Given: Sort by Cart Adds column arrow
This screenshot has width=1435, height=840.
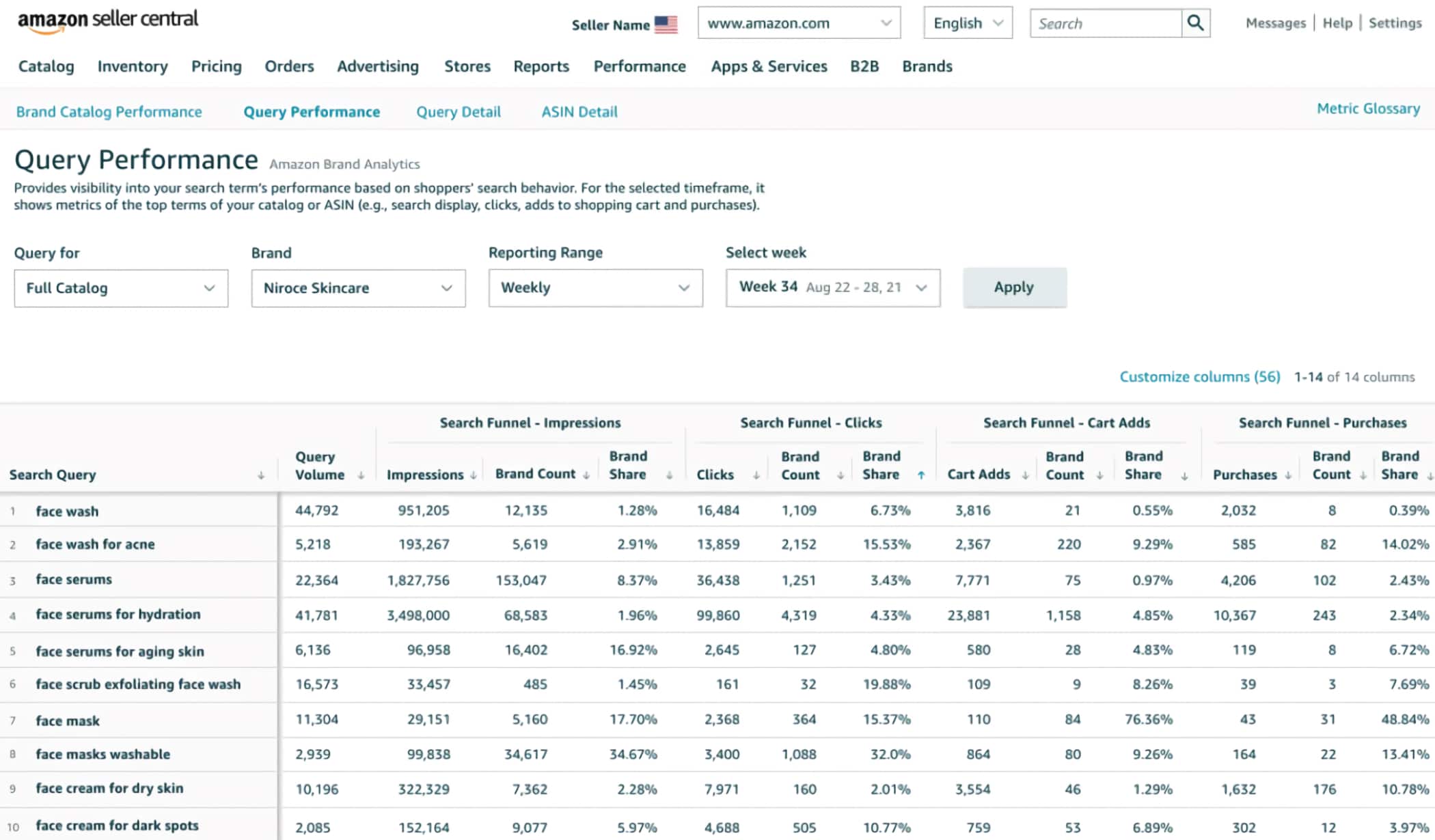Looking at the screenshot, I should [x=1025, y=475].
